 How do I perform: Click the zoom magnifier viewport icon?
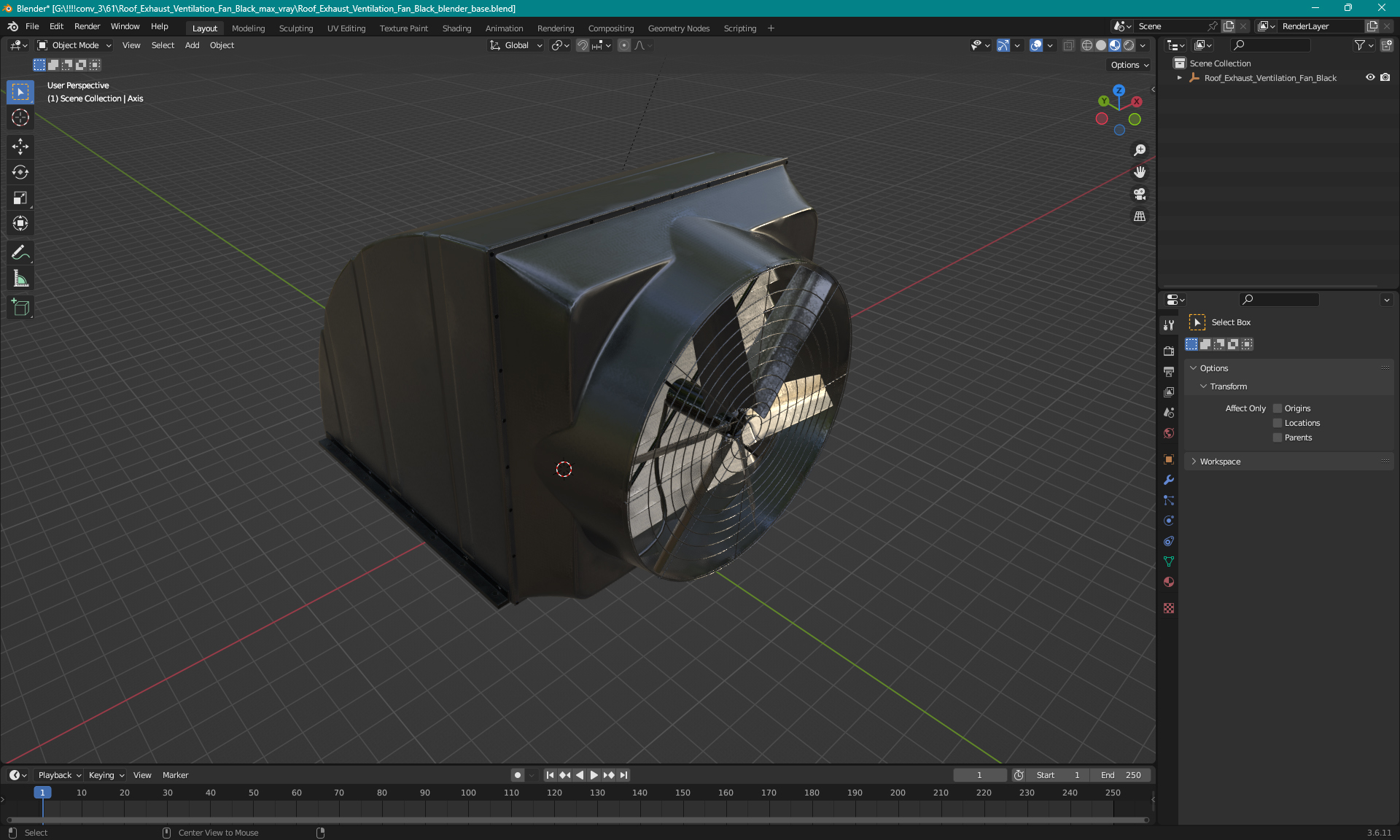[1140, 150]
